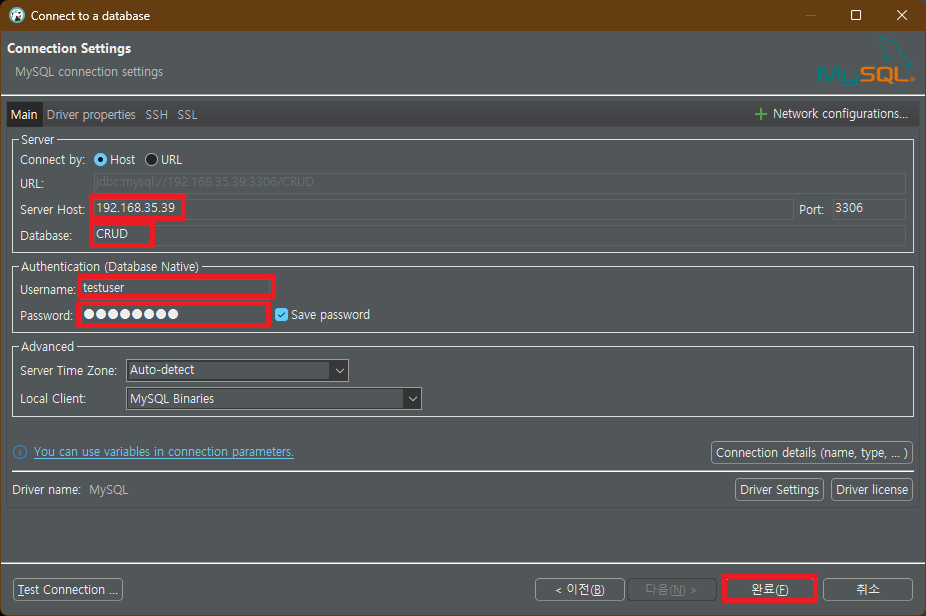Screen dimensions: 926x616
Task: Click the Username field with testuser
Action: 175,288
